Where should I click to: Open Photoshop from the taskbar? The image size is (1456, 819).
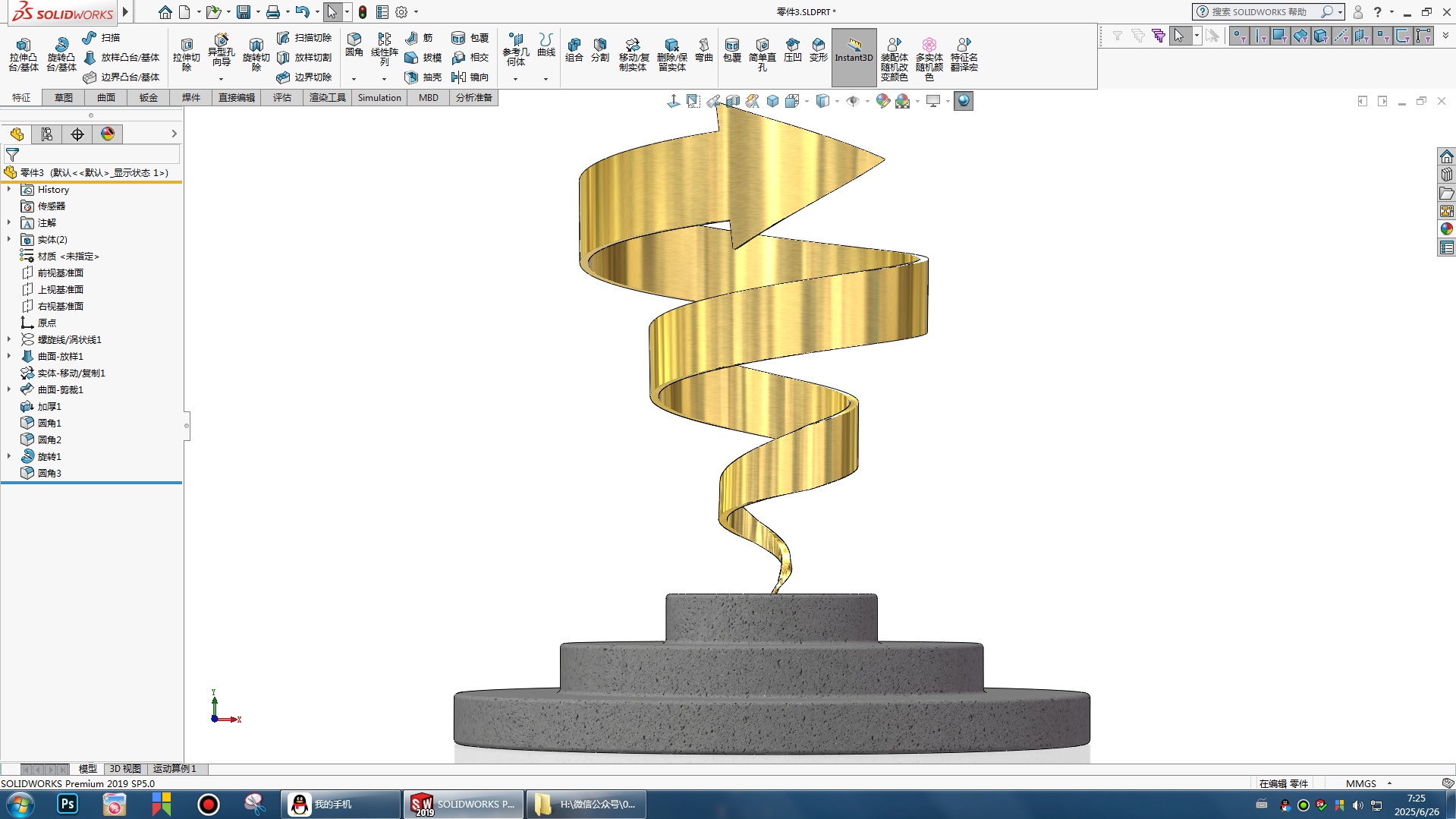point(68,804)
